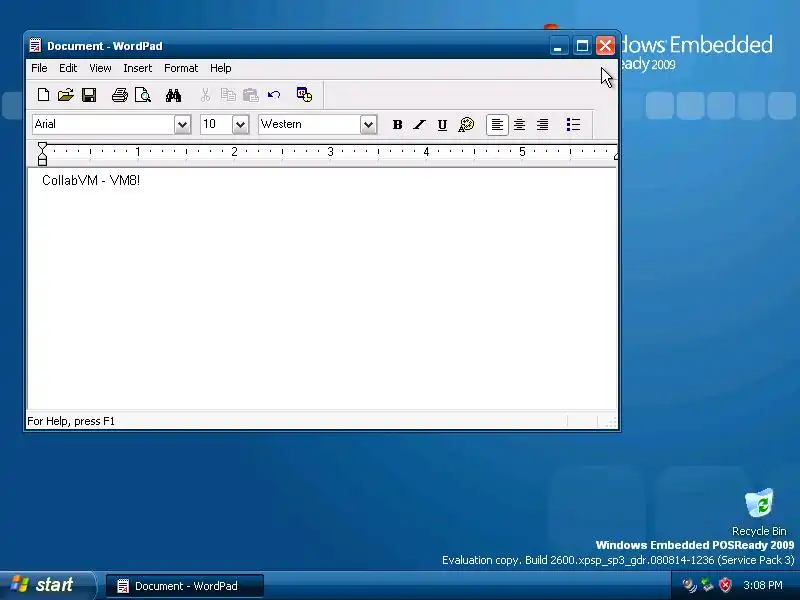
Task: Toggle Bold formatting
Action: (397, 124)
